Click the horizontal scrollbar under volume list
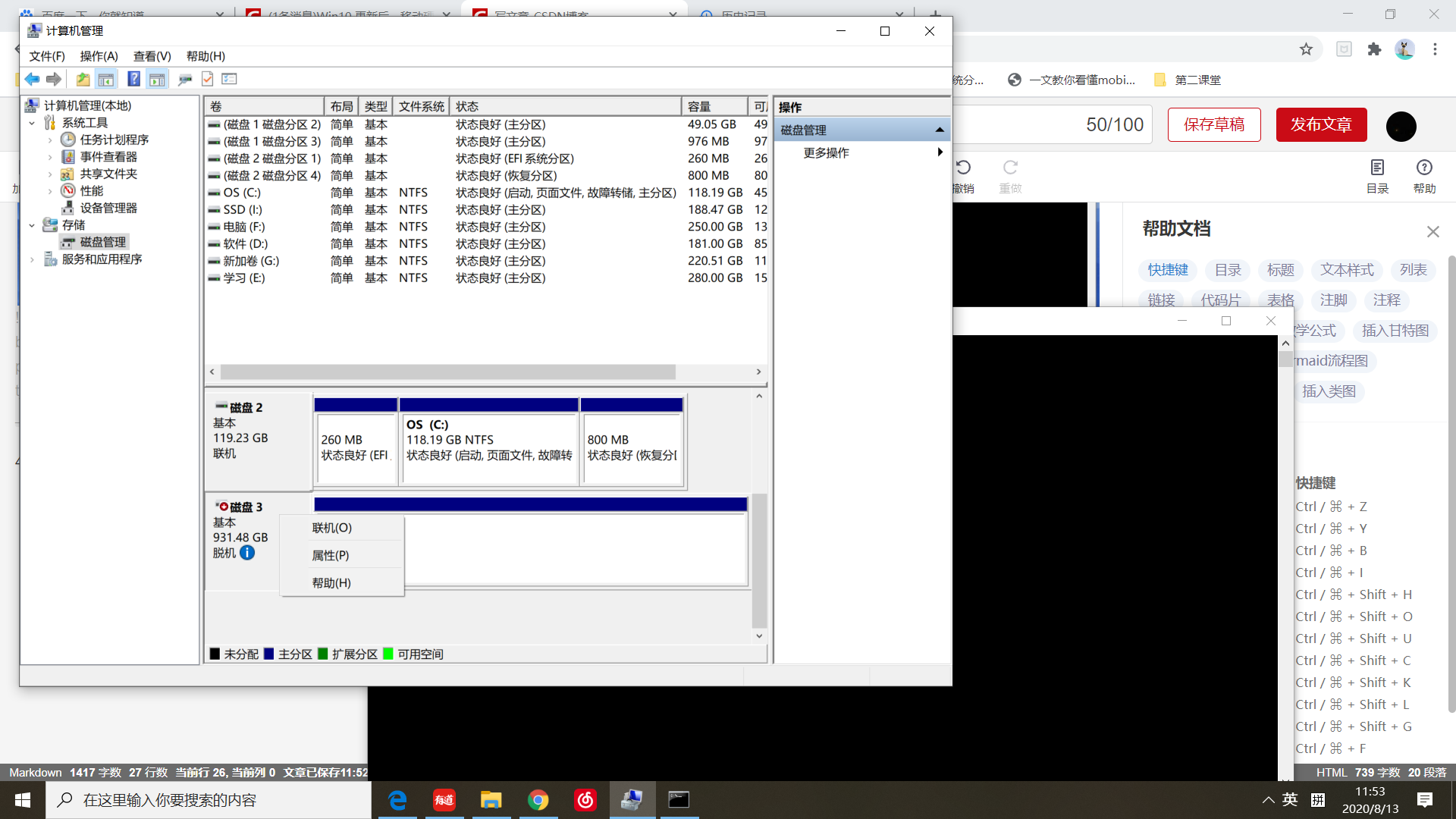1456x819 pixels. (447, 372)
